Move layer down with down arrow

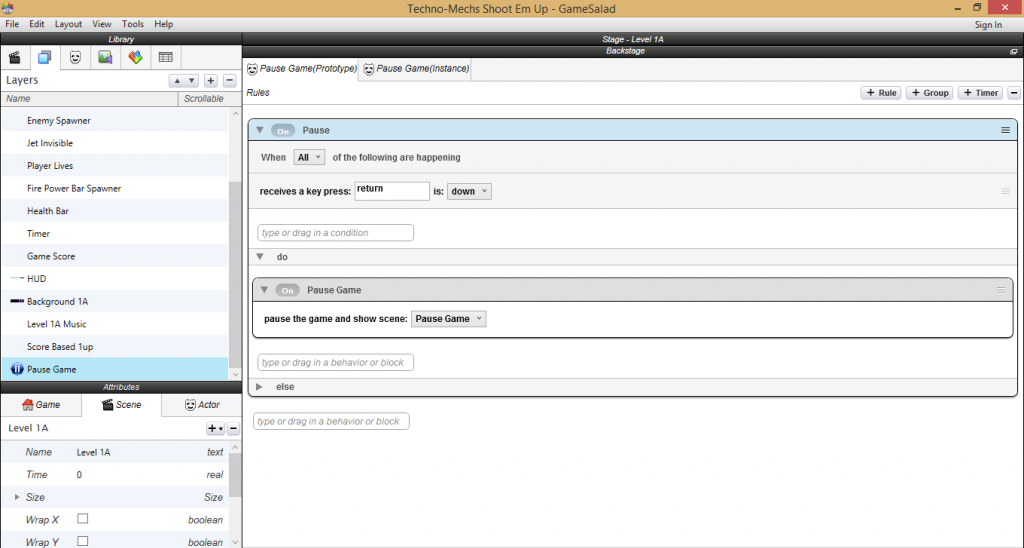191,81
